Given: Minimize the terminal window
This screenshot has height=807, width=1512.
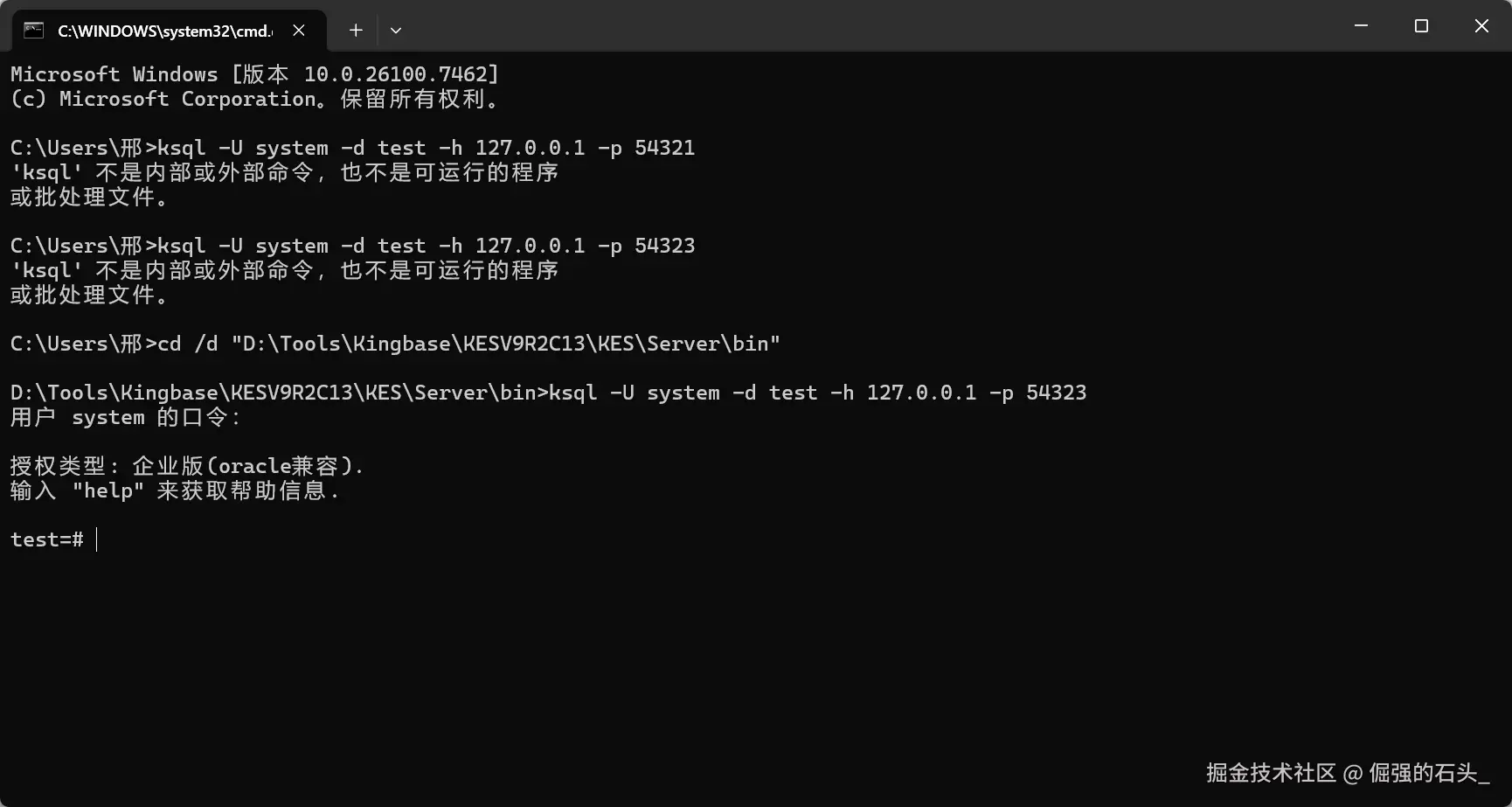Looking at the screenshot, I should (1361, 26).
